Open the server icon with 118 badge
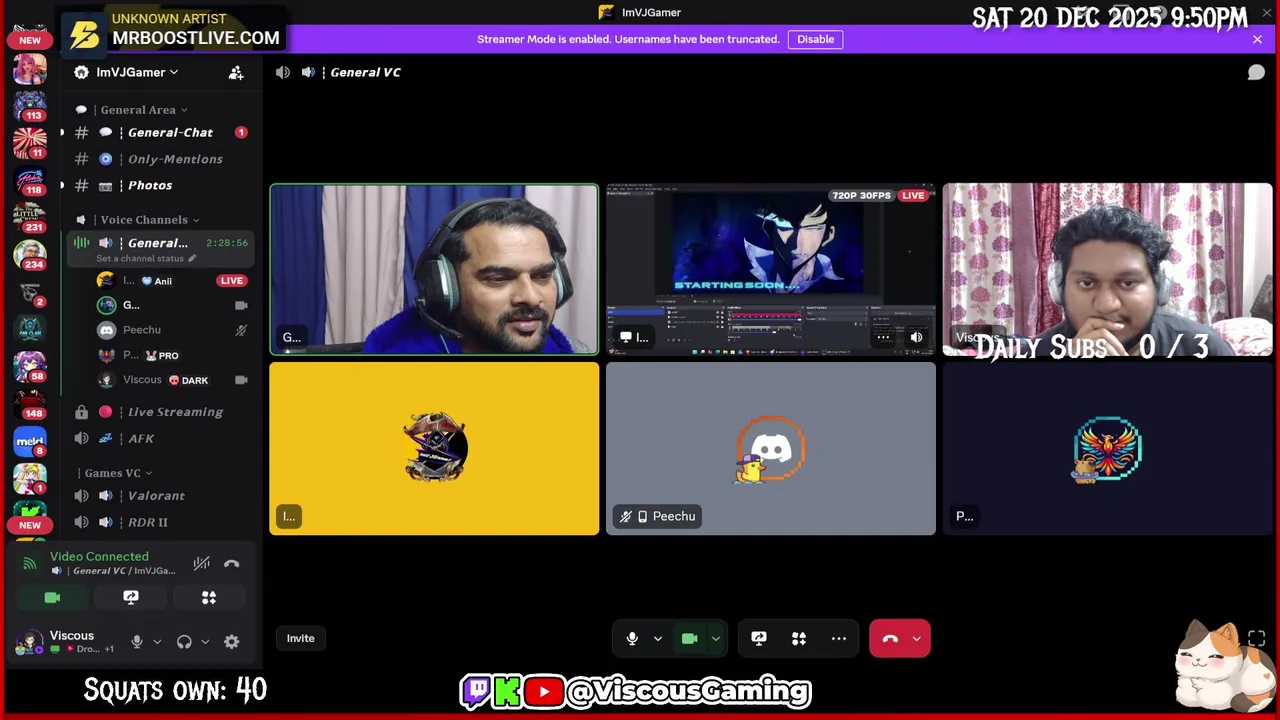This screenshot has height=720, width=1280. [30, 181]
